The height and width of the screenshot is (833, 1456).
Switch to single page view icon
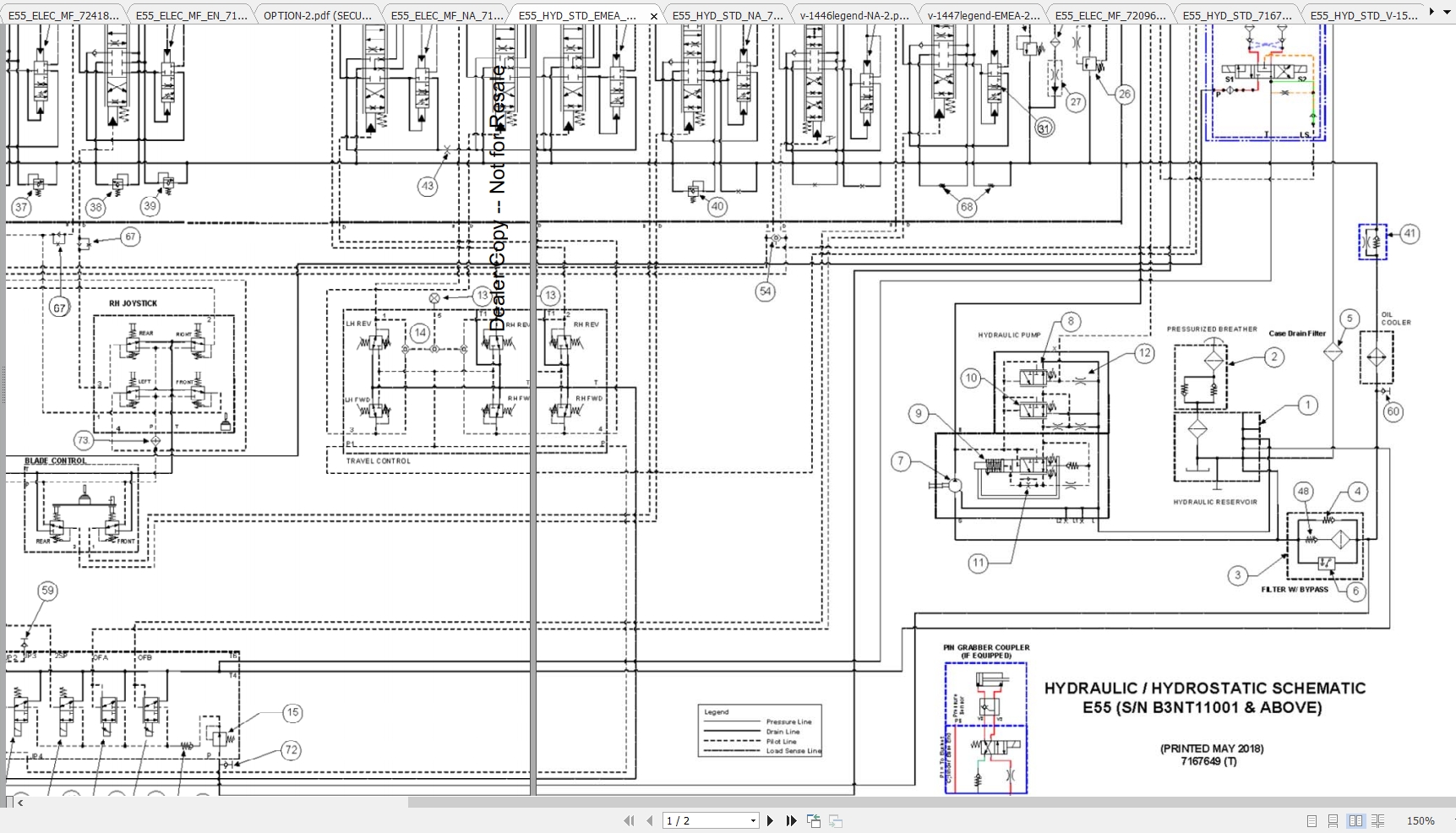click(x=1311, y=820)
